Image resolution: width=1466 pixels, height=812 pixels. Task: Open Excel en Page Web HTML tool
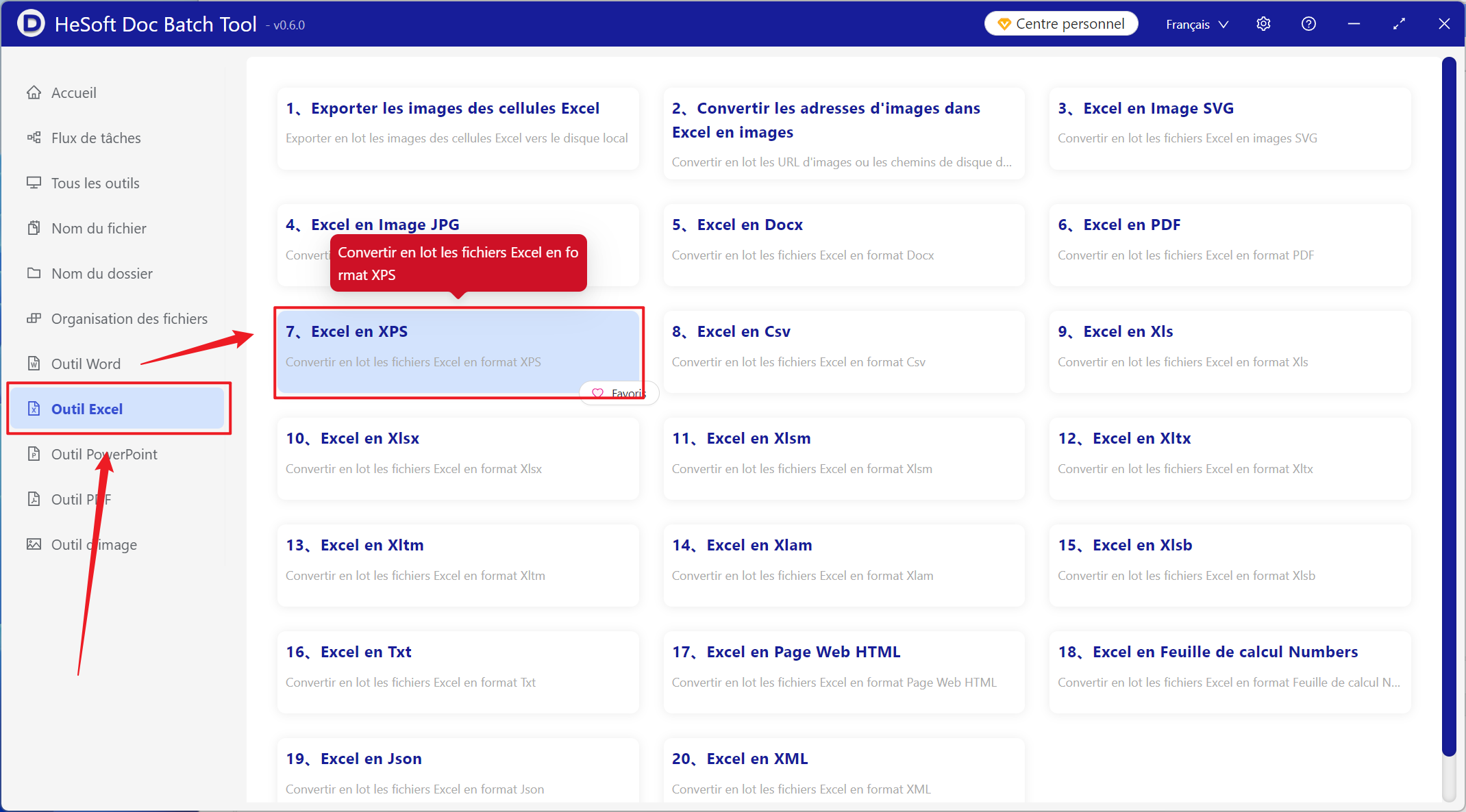pos(843,672)
